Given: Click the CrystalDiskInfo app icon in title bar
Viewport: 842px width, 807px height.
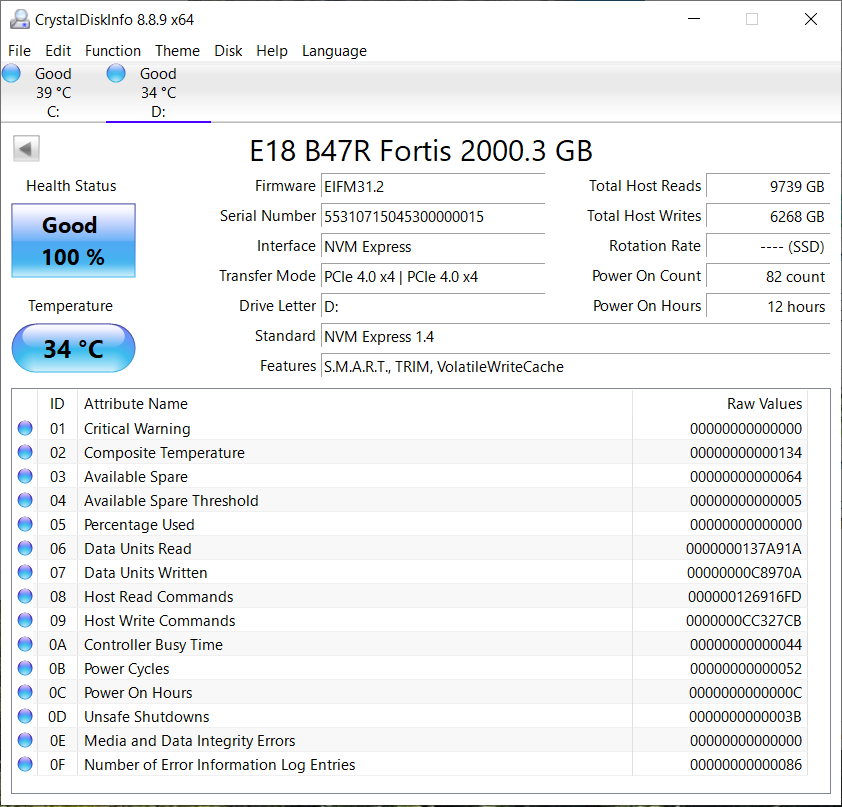Looking at the screenshot, I should [x=17, y=19].
